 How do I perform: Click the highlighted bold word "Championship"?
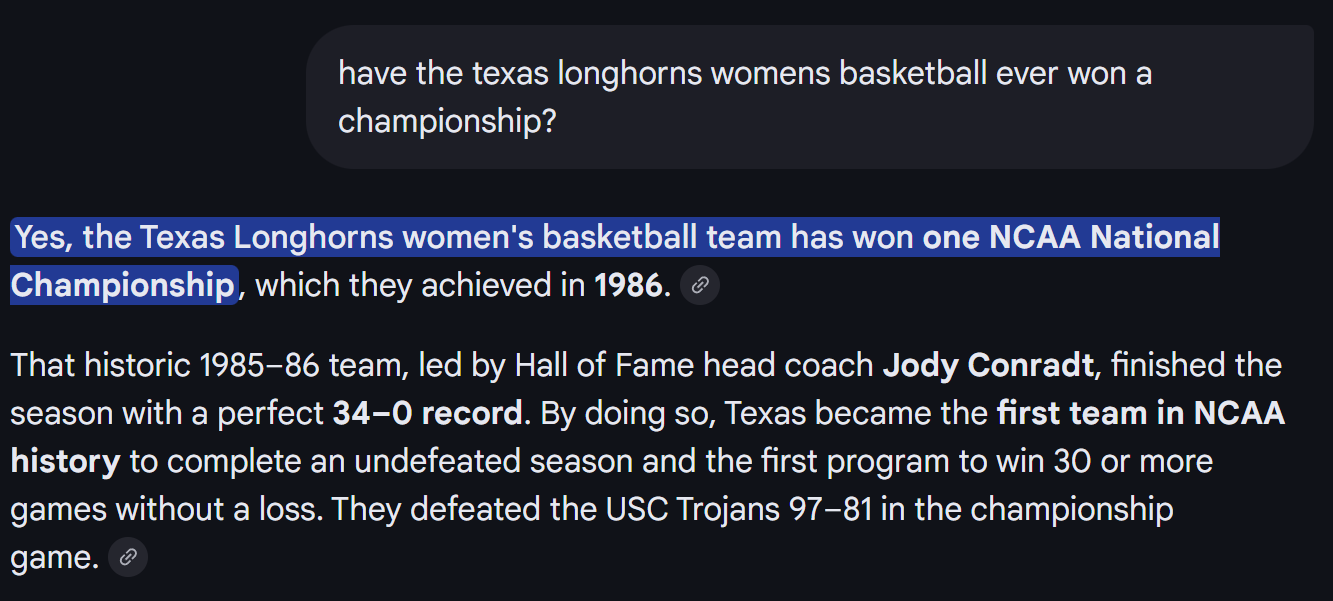tap(122, 286)
